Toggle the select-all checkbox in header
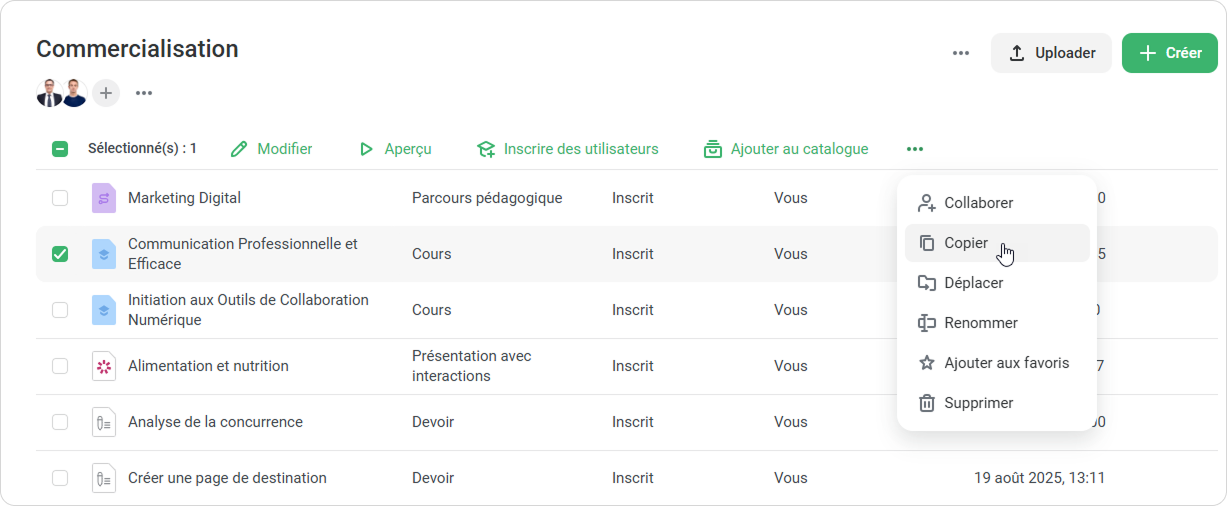The height and width of the screenshot is (506, 1227). (60, 149)
